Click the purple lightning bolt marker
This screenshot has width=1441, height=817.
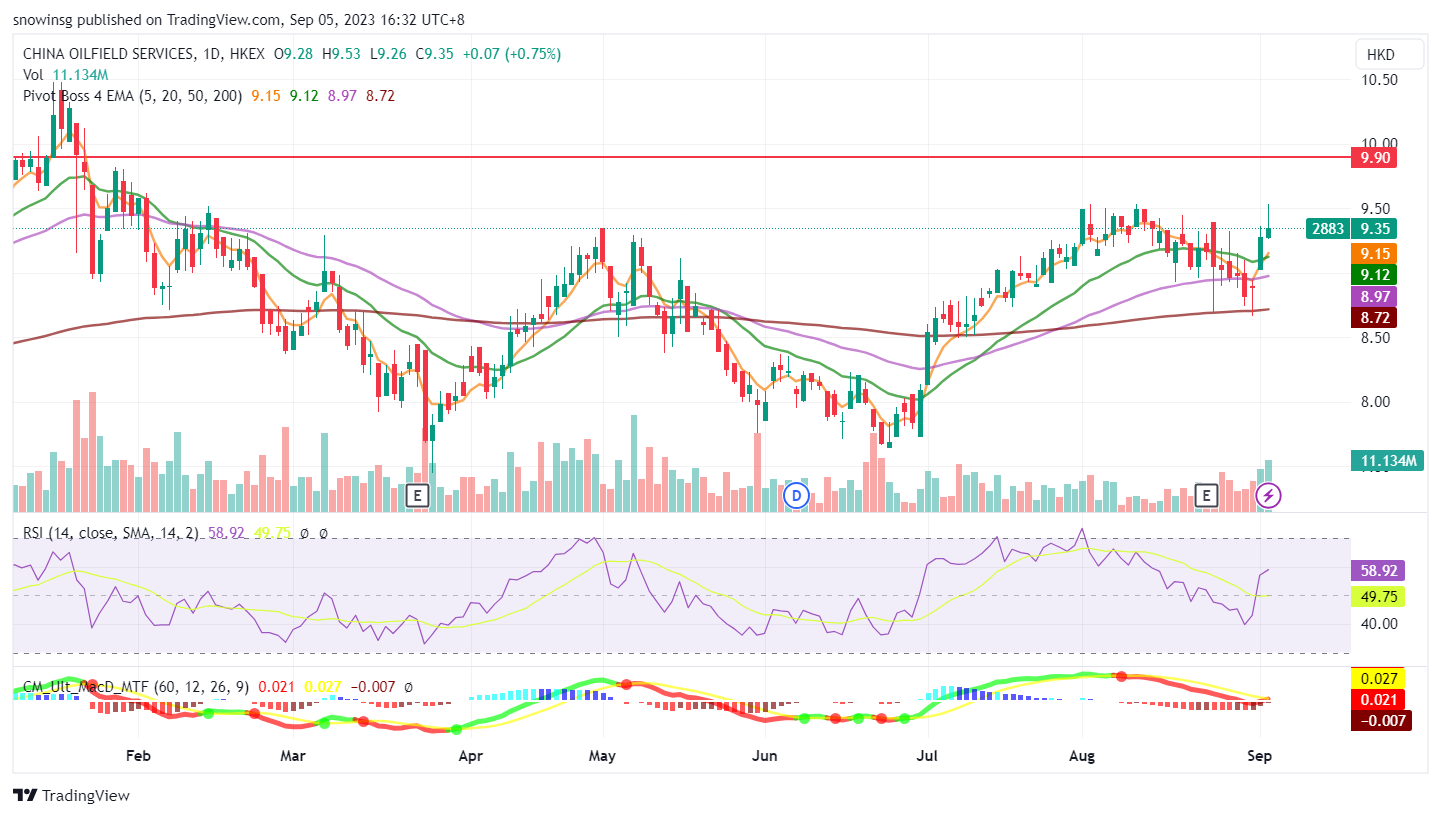(x=1269, y=495)
